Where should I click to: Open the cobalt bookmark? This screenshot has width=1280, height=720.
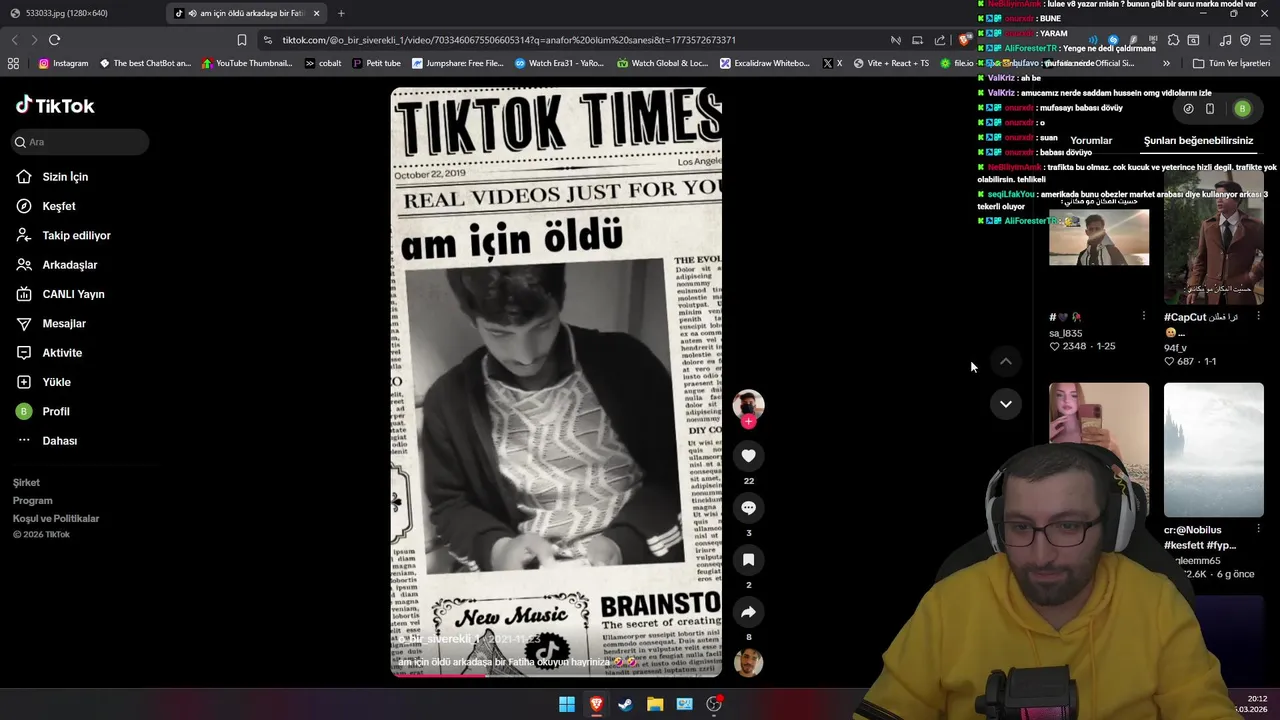click(x=323, y=63)
